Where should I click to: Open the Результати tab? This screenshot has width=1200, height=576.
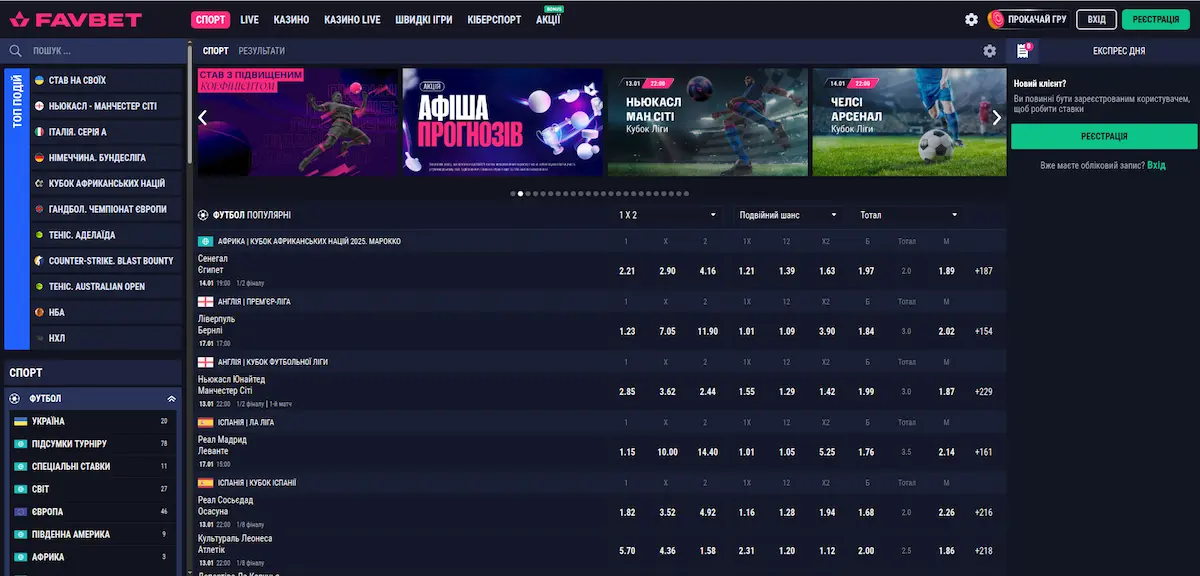(x=262, y=51)
